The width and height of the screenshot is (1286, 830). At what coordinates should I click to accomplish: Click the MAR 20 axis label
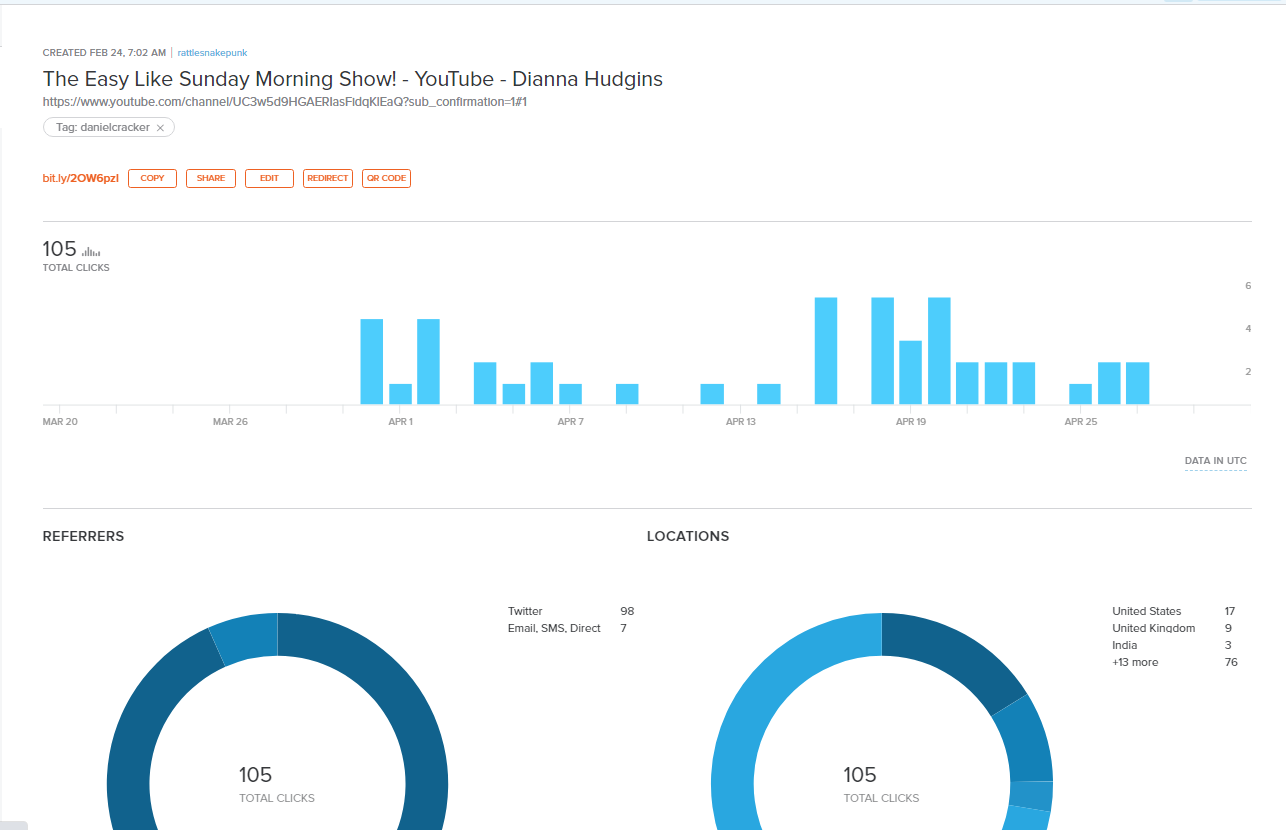(60, 422)
